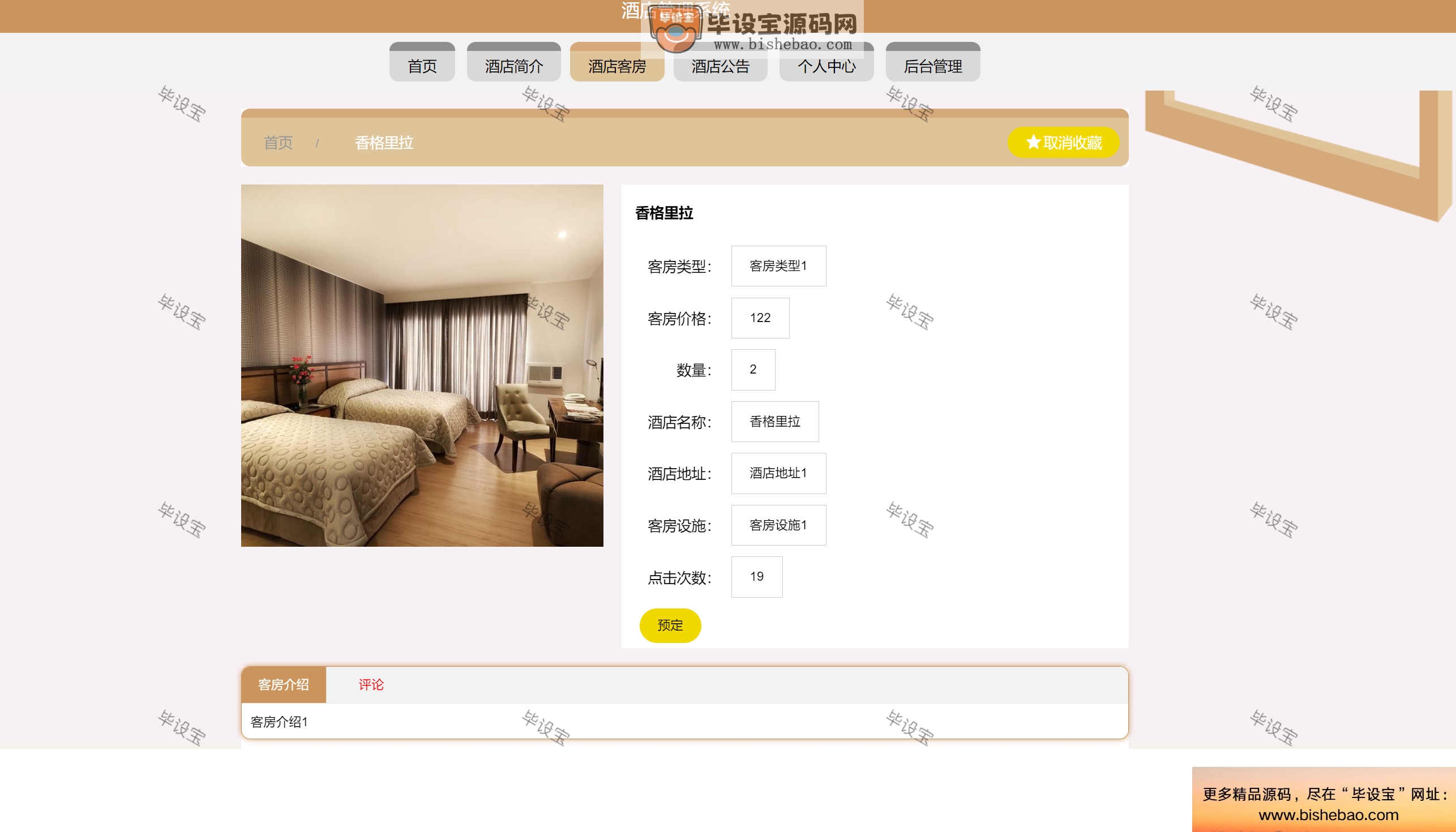
Task: Click the 数量 field label
Action: [693, 370]
